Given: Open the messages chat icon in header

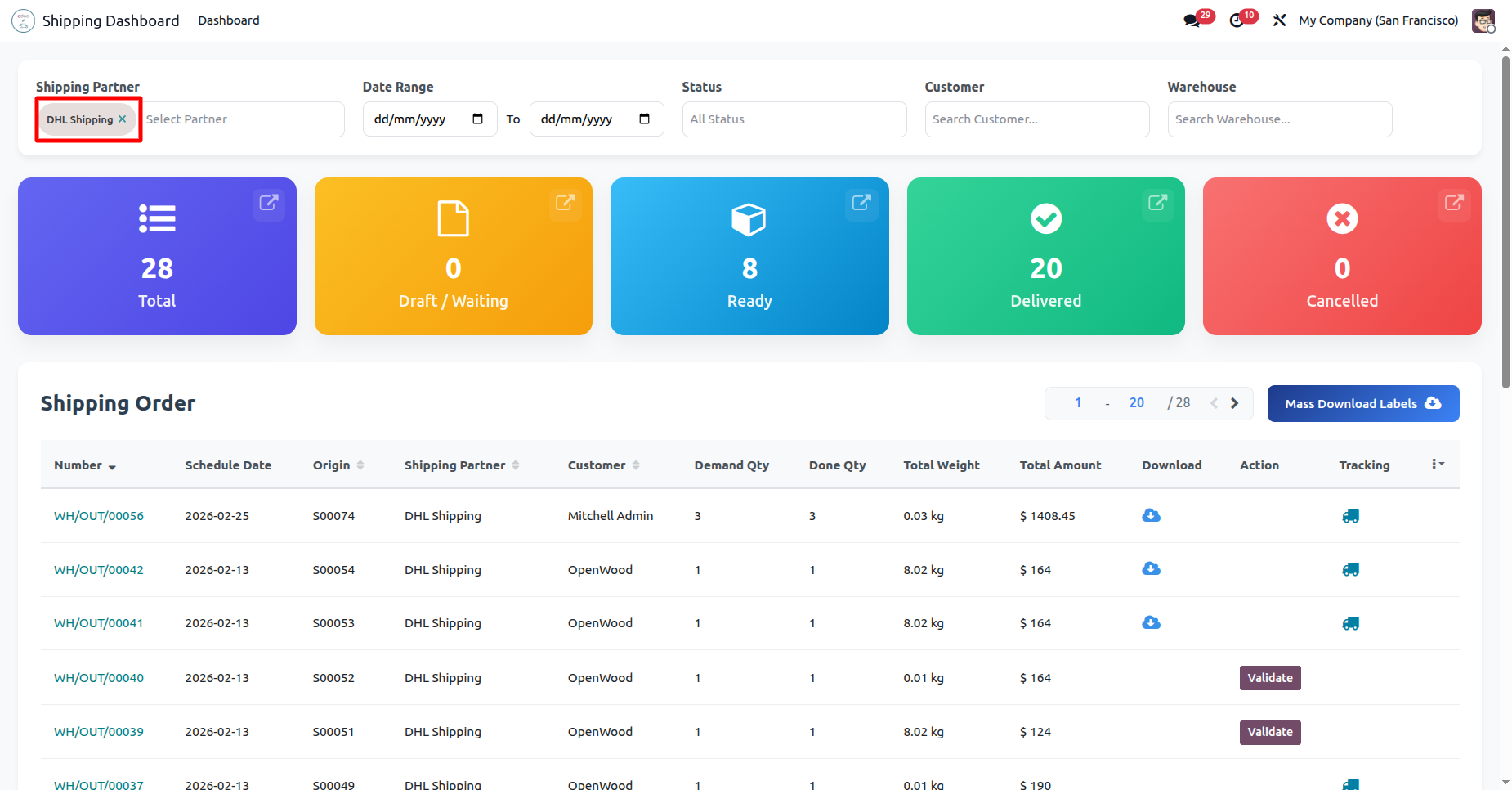Looking at the screenshot, I should coord(1192,20).
